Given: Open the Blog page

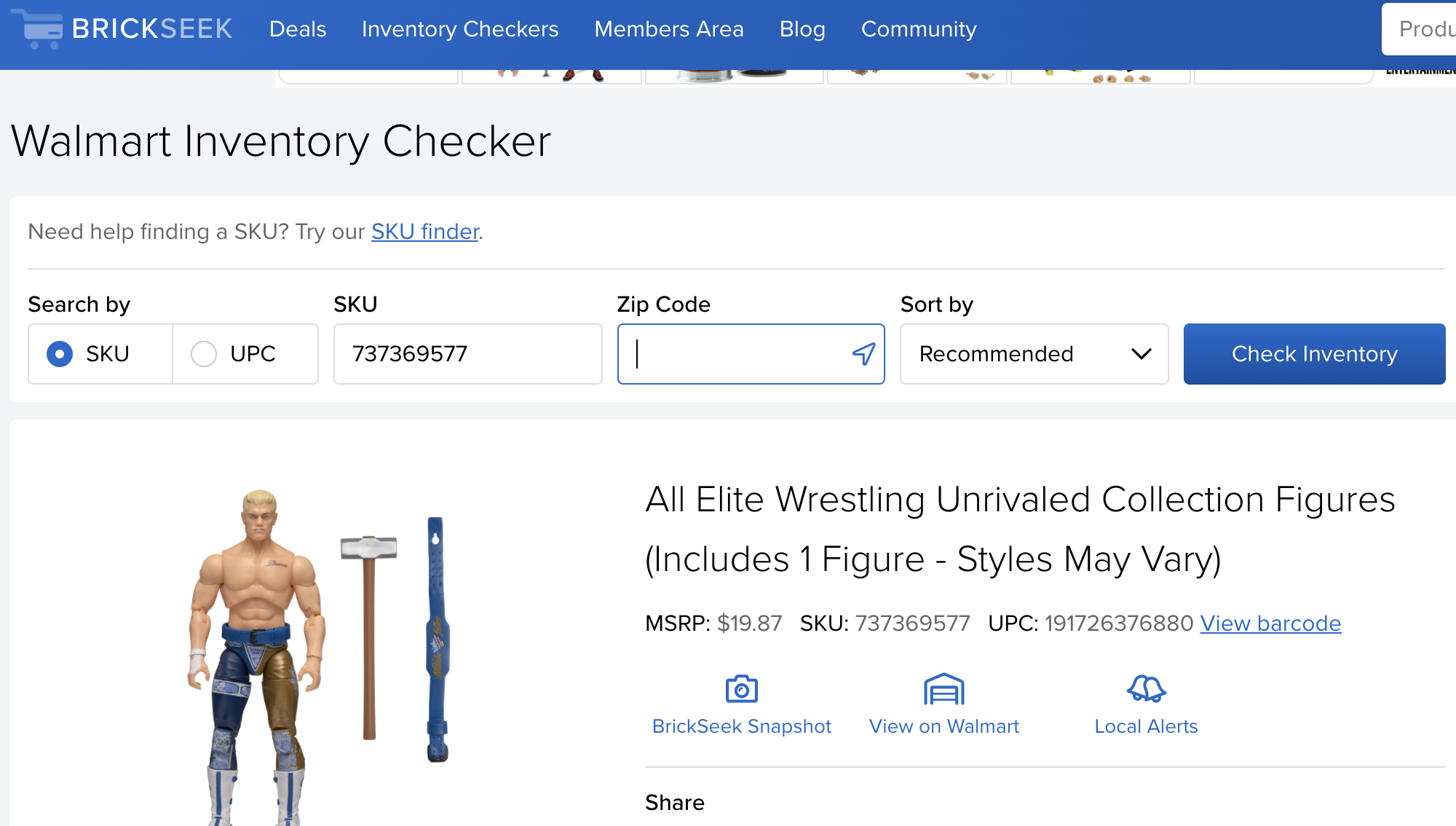Looking at the screenshot, I should pyautogui.click(x=802, y=29).
